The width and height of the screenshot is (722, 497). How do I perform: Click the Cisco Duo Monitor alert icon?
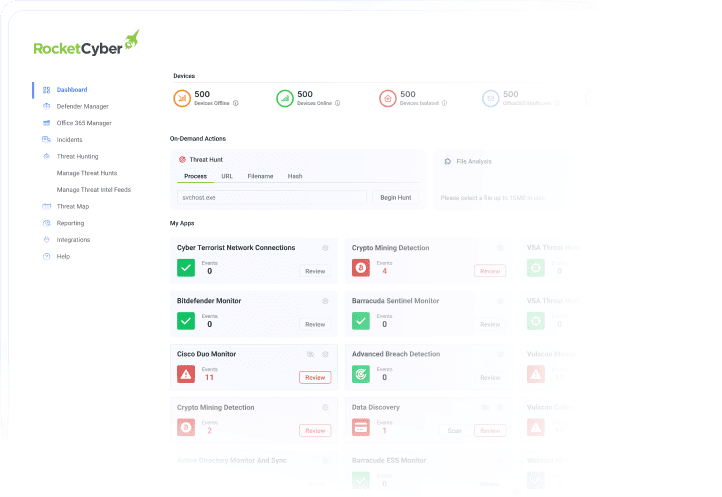coord(186,374)
